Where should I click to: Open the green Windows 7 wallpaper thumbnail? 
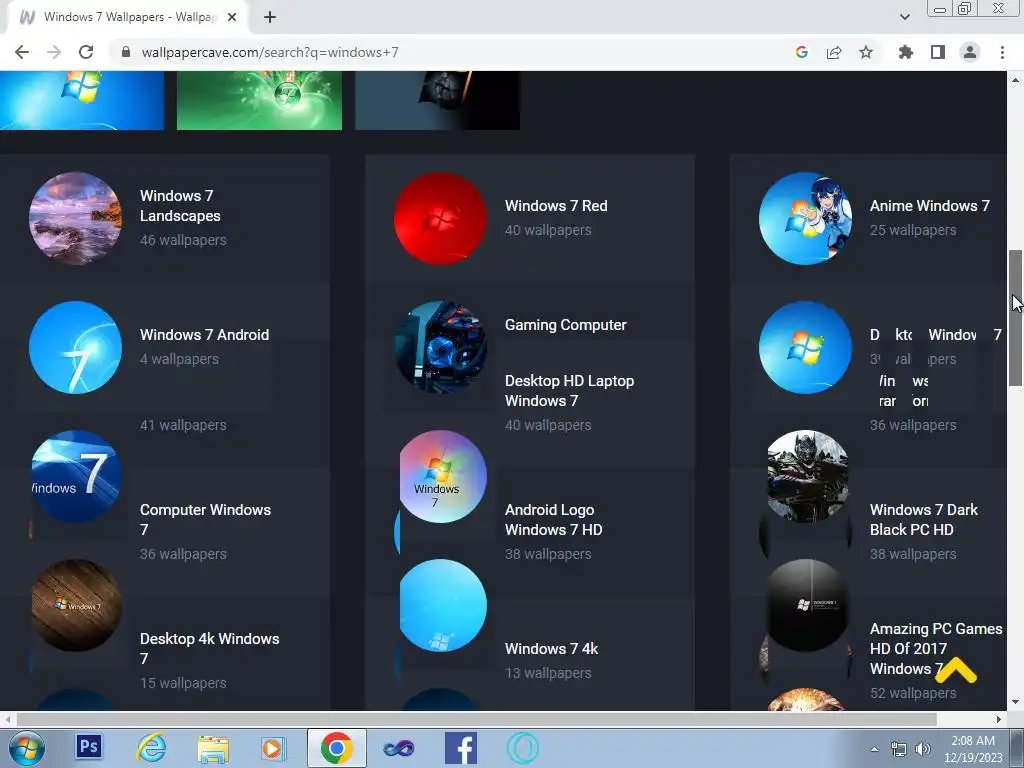(259, 100)
